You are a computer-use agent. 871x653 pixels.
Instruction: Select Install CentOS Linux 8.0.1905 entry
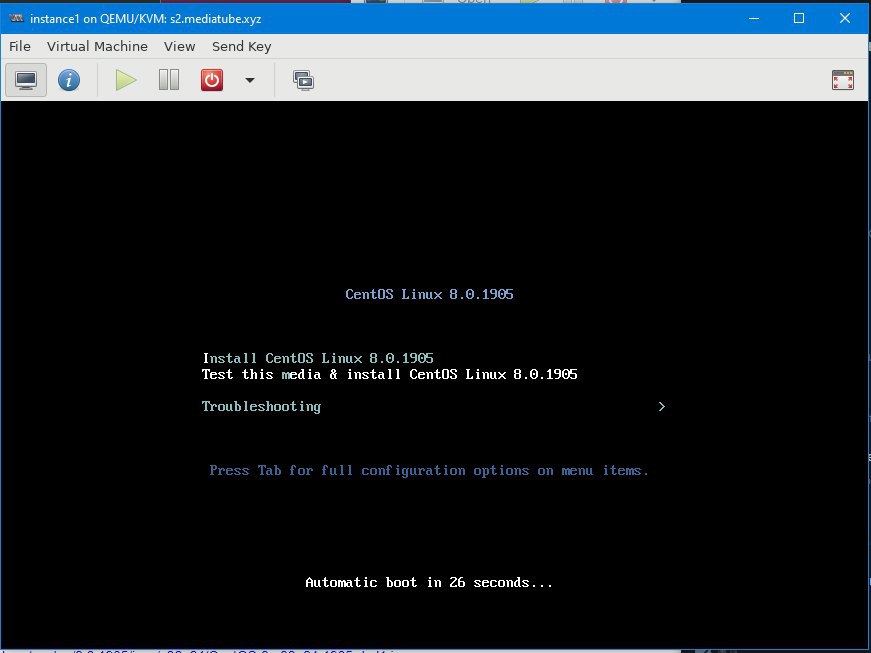(x=318, y=358)
